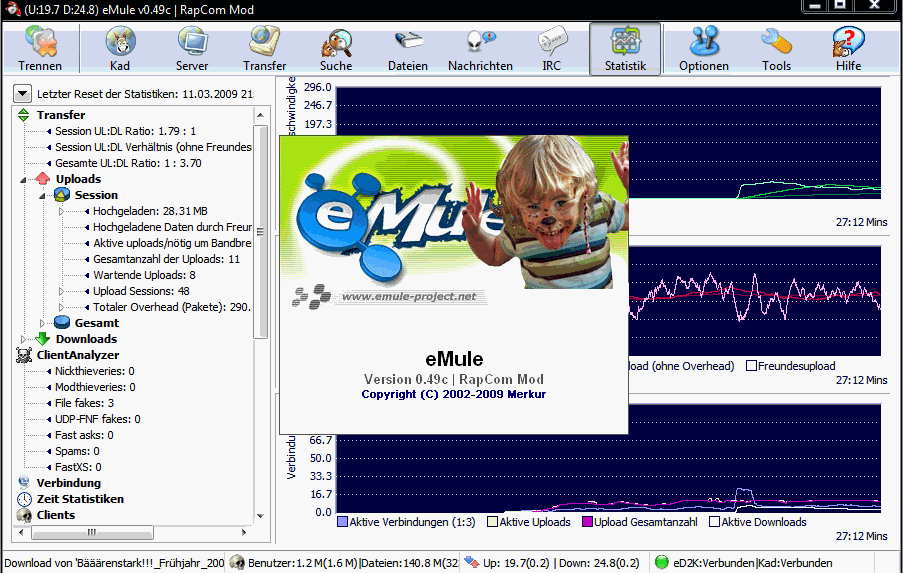Select Session UL:DL Ratio: 1.79 : 1 row

point(126,131)
